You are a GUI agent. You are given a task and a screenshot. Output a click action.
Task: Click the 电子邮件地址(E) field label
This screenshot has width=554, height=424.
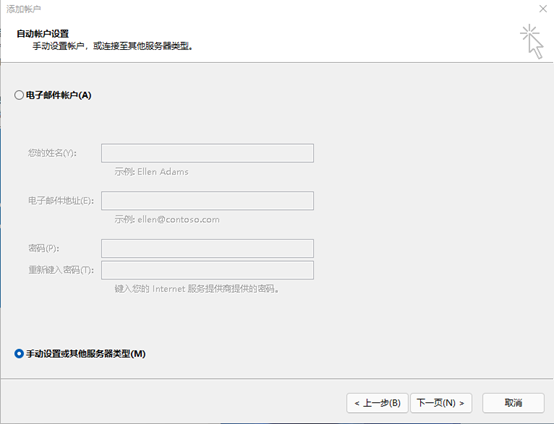tap(61, 201)
